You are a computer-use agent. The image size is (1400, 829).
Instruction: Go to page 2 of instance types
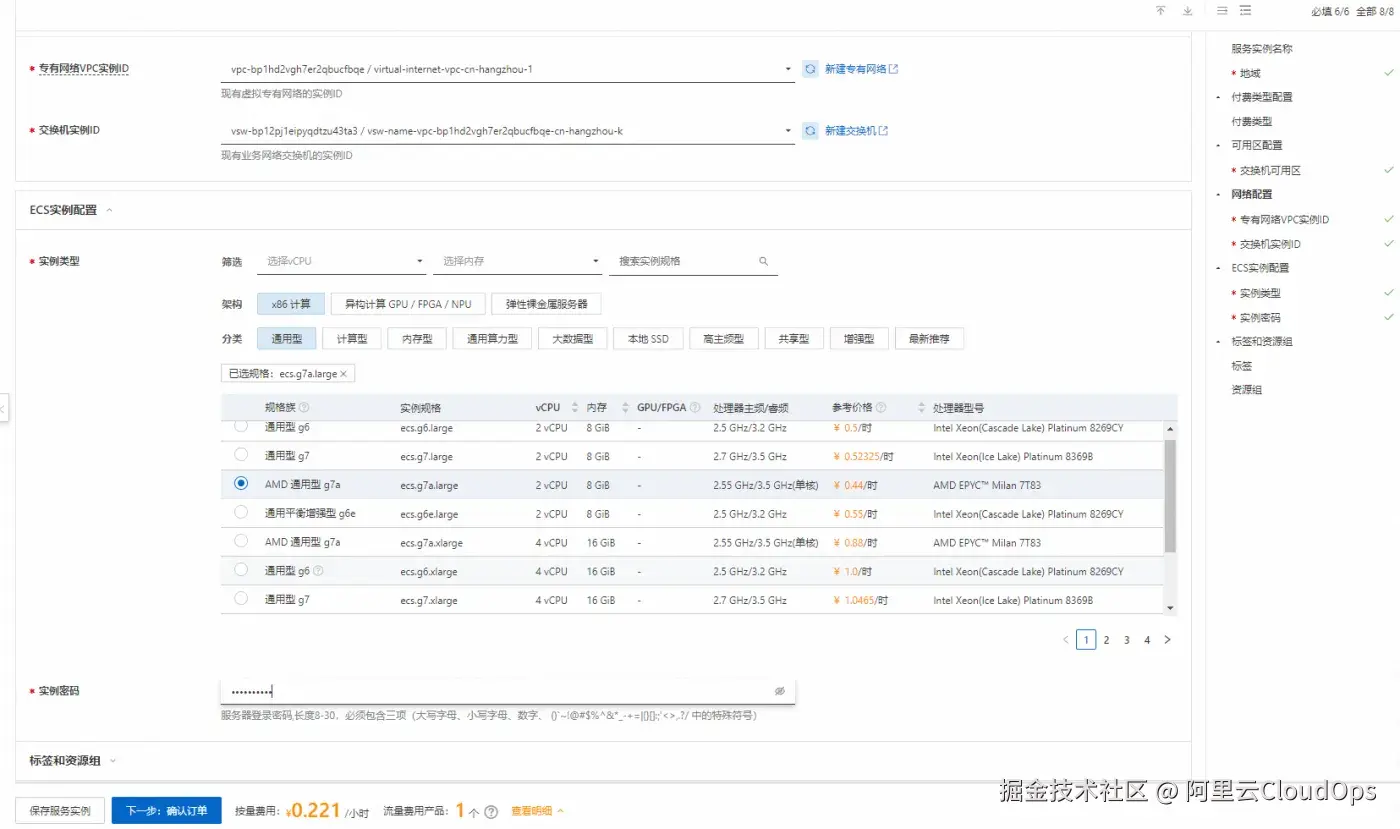(1106, 640)
